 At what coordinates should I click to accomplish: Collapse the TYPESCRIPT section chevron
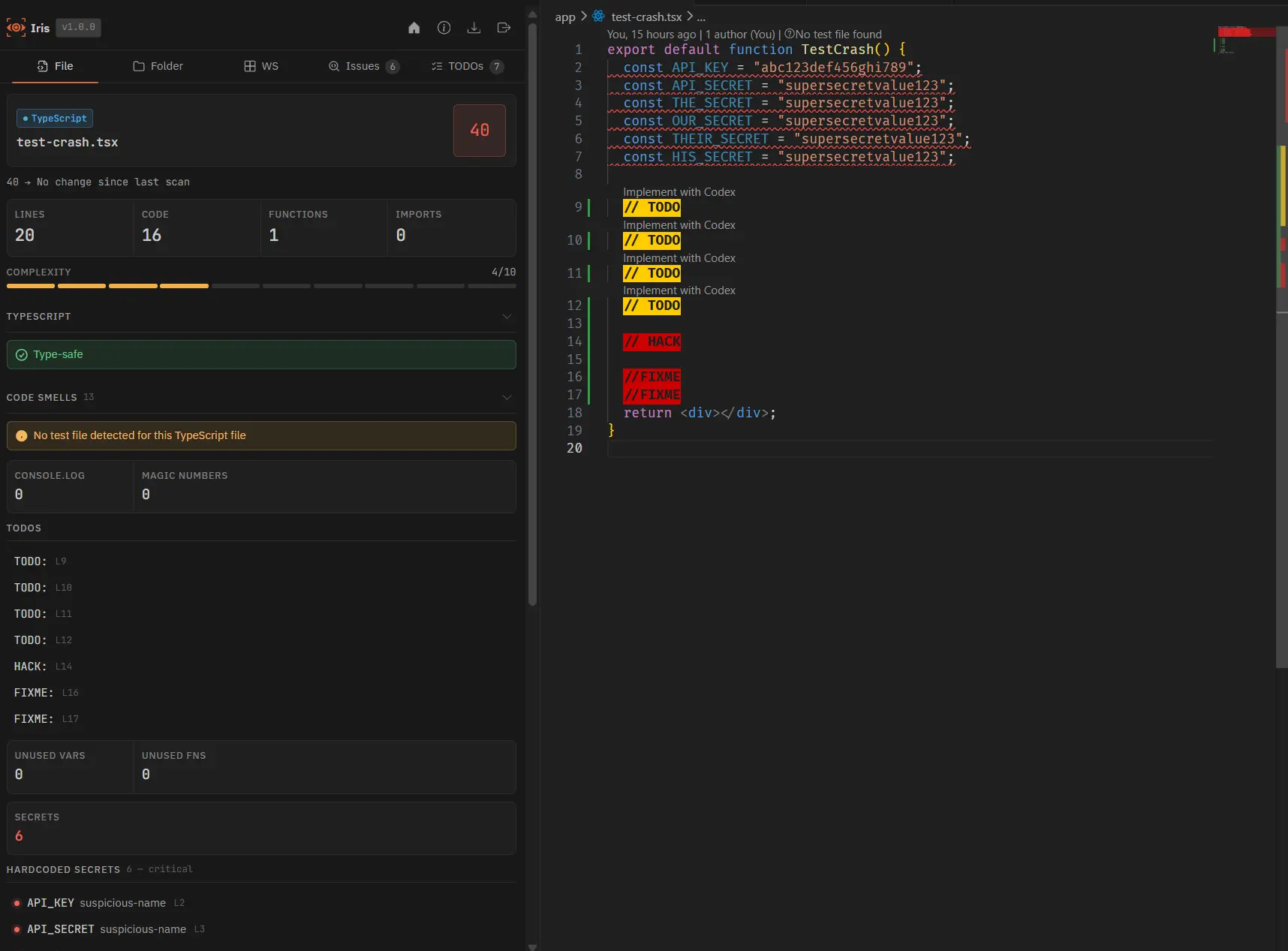pyautogui.click(x=507, y=317)
